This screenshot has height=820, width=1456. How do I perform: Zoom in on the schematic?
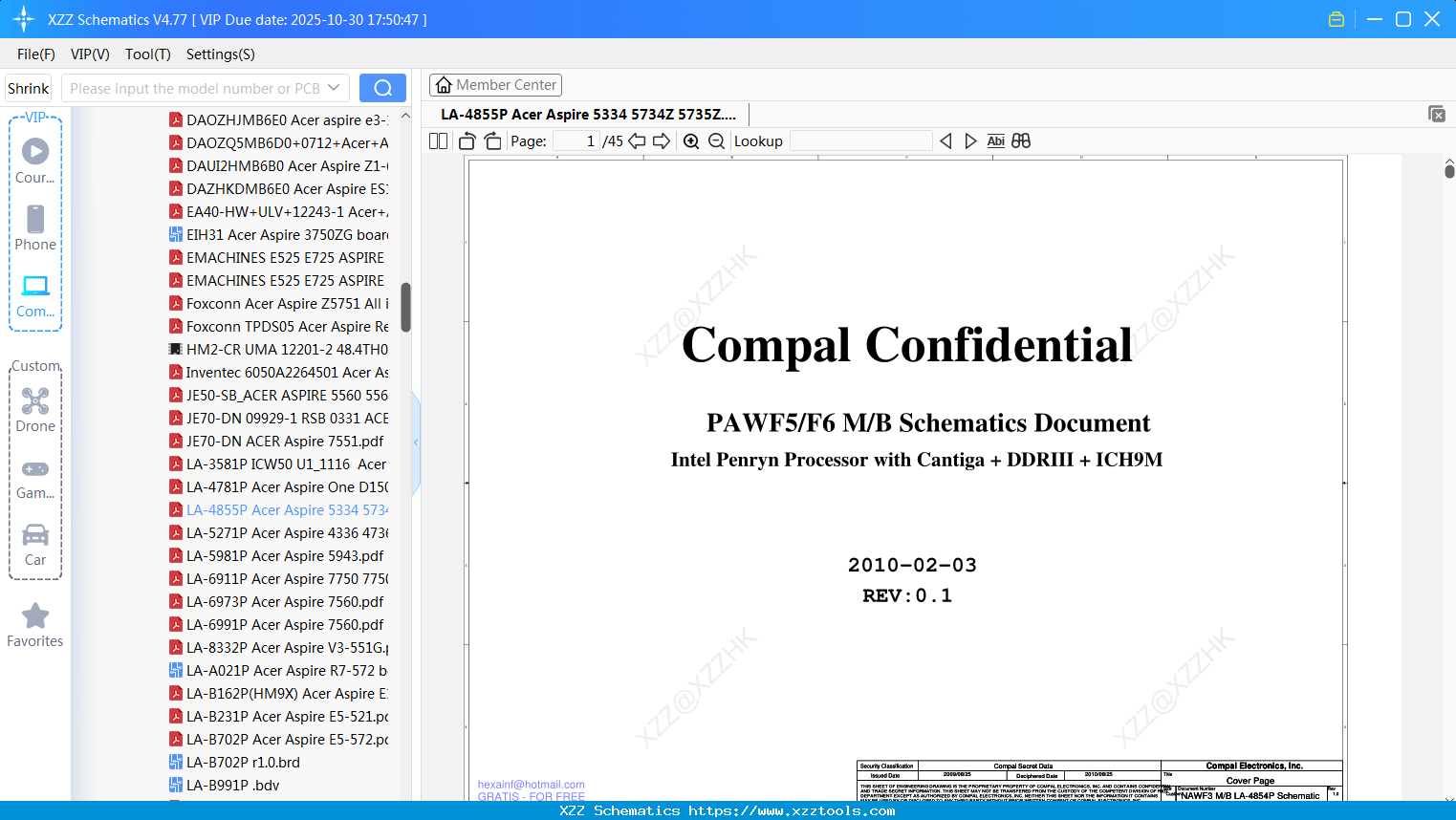(691, 141)
